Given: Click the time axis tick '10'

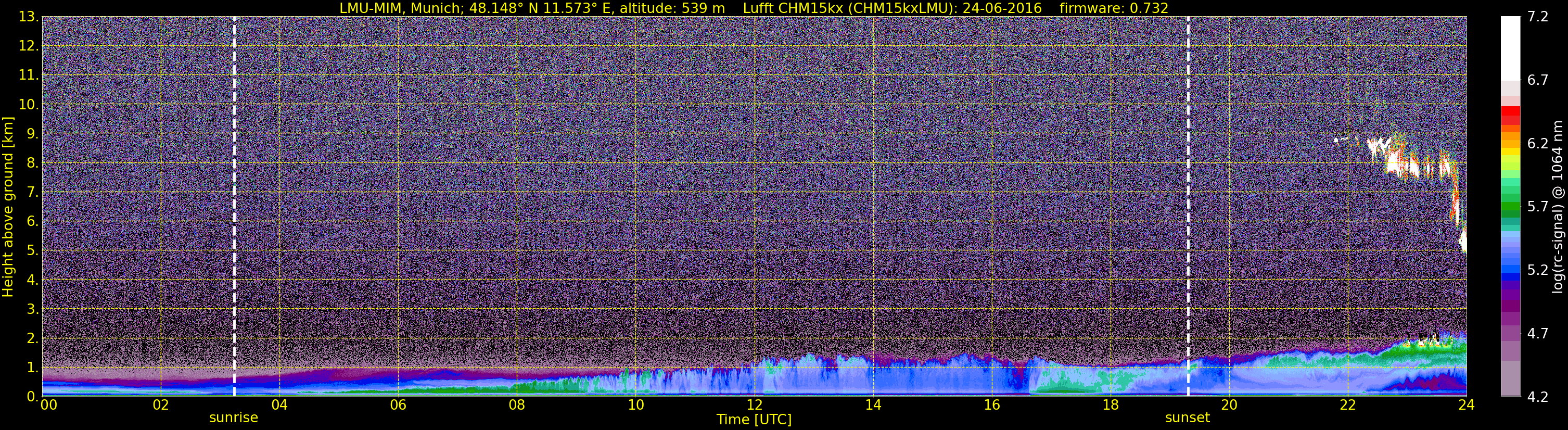Looking at the screenshot, I should [635, 405].
